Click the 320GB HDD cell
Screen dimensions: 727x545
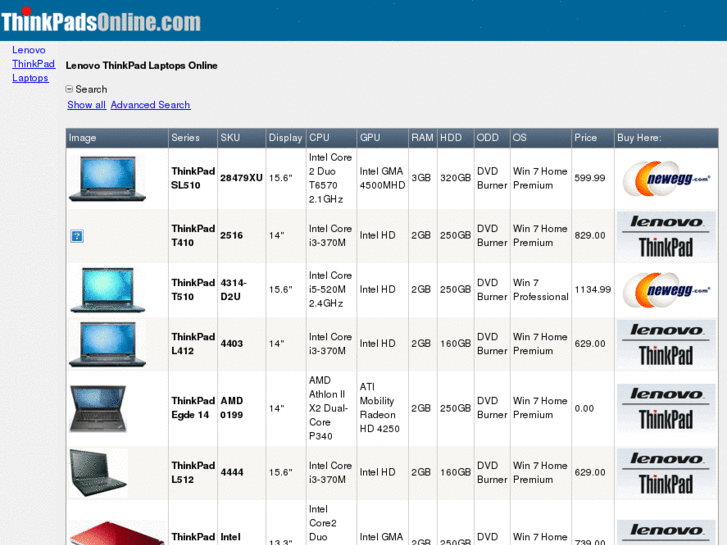pyautogui.click(x=455, y=178)
